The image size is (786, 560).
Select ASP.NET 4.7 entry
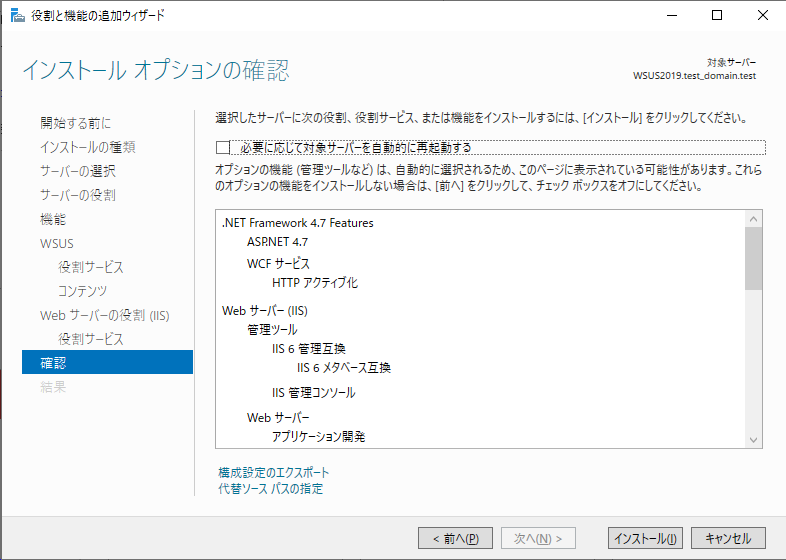point(277,242)
